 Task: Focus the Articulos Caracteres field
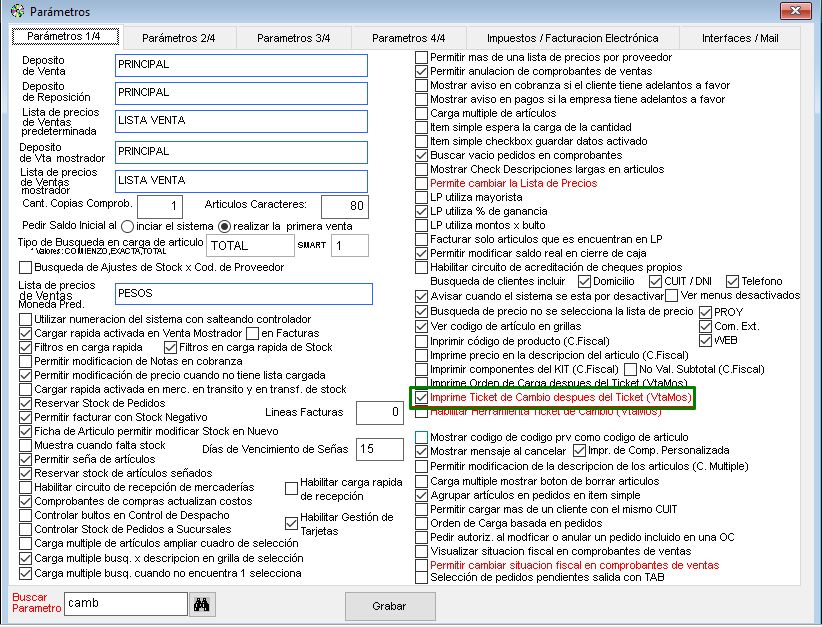(343, 206)
